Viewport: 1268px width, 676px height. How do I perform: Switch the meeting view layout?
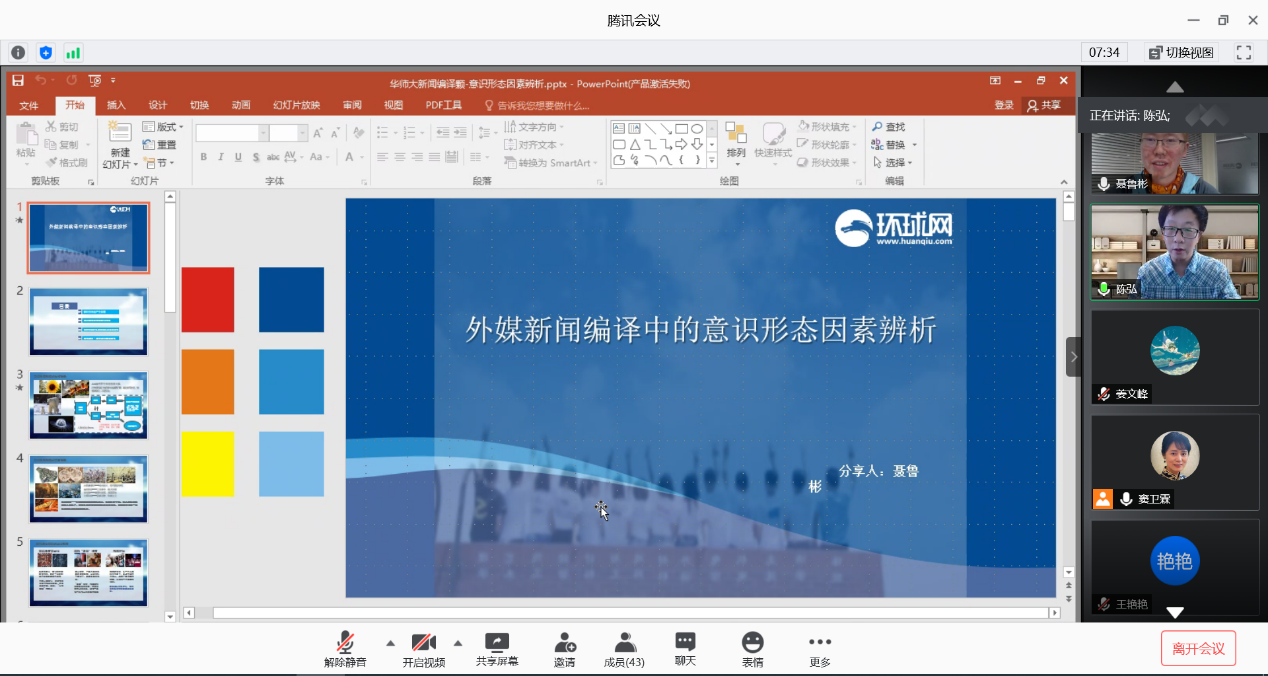tap(1180, 52)
